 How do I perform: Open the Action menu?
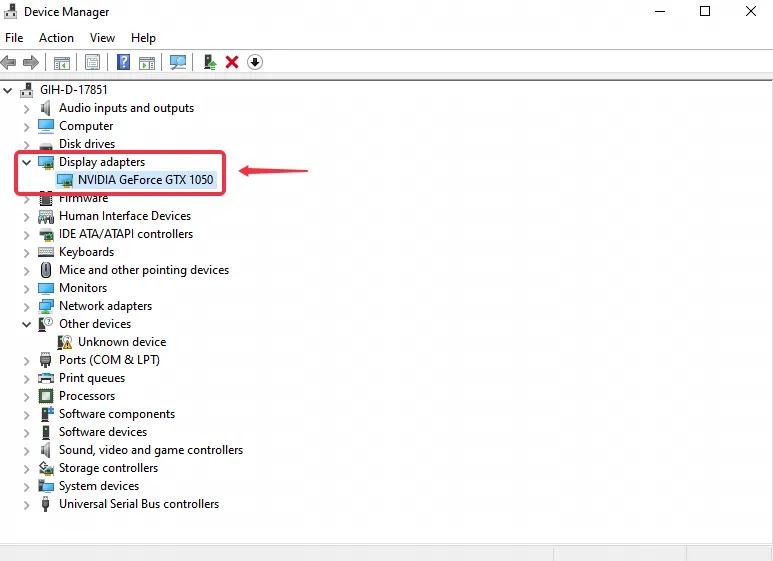(x=56, y=38)
